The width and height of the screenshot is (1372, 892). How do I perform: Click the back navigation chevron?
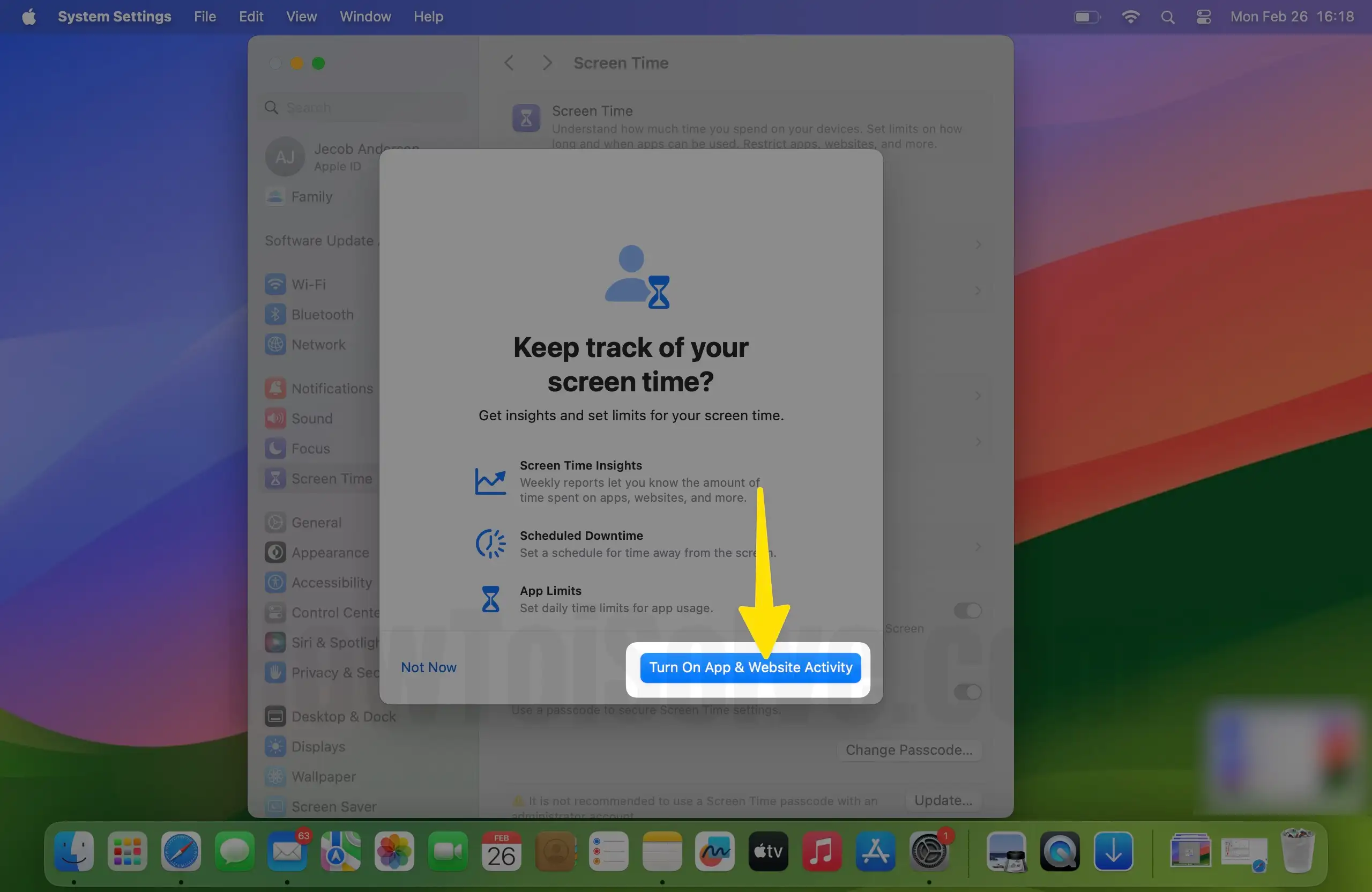[508, 62]
